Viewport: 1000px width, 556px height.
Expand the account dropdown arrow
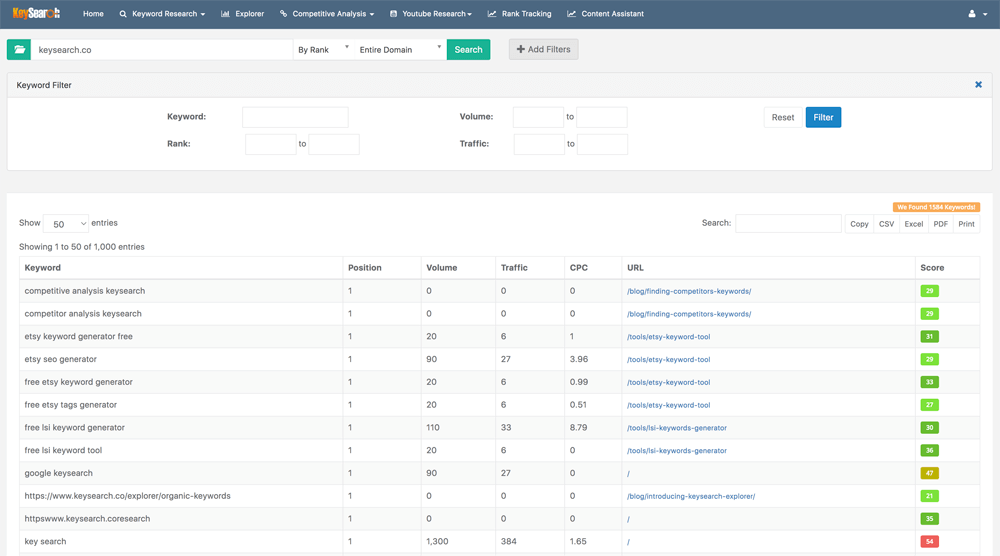(985, 14)
